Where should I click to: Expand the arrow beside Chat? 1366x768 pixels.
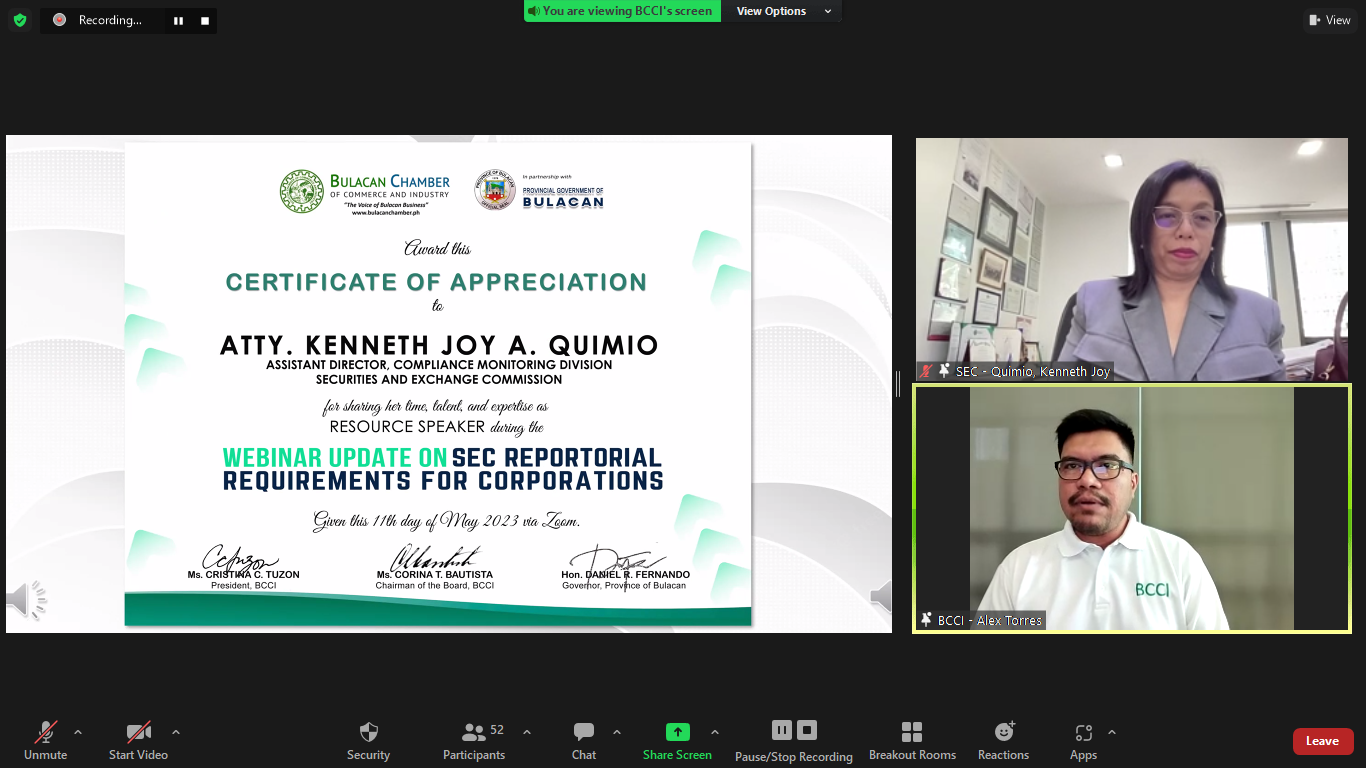coord(616,732)
